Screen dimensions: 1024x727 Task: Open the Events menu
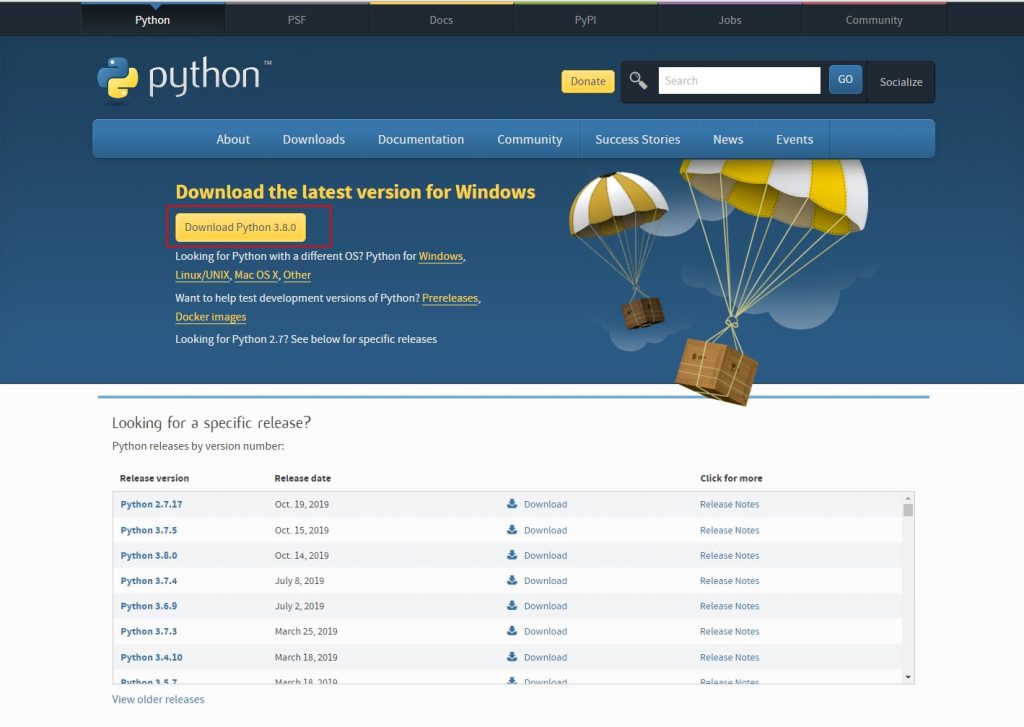794,139
